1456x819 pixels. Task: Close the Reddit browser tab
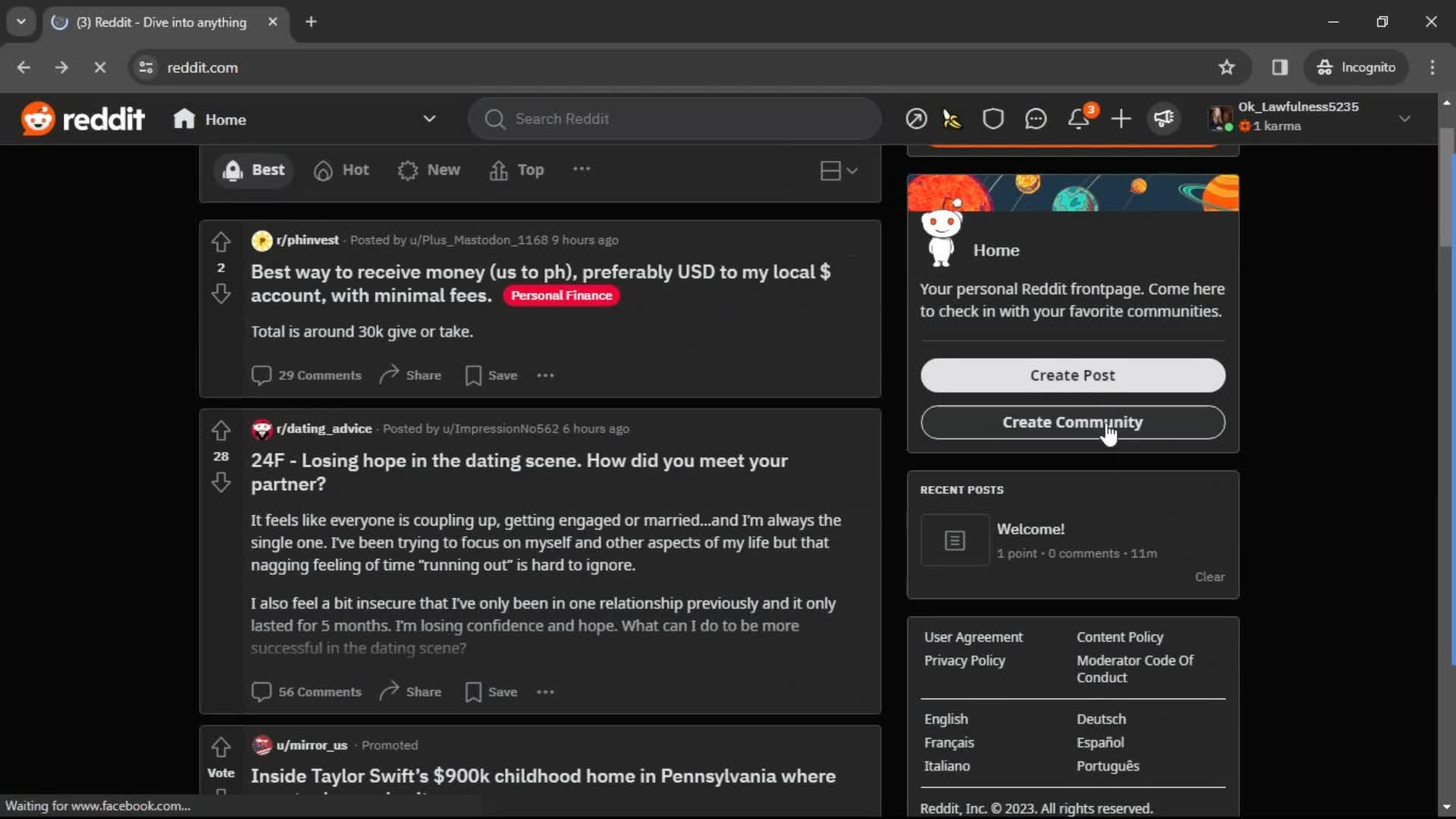[273, 22]
